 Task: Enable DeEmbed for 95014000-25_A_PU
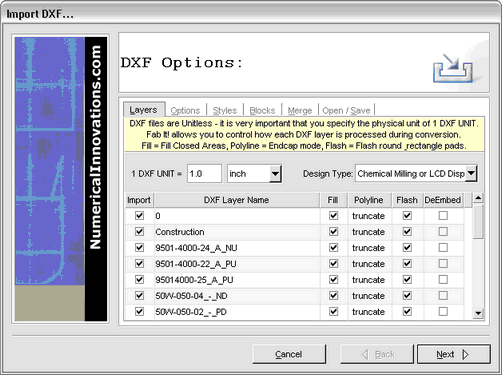tap(443, 280)
